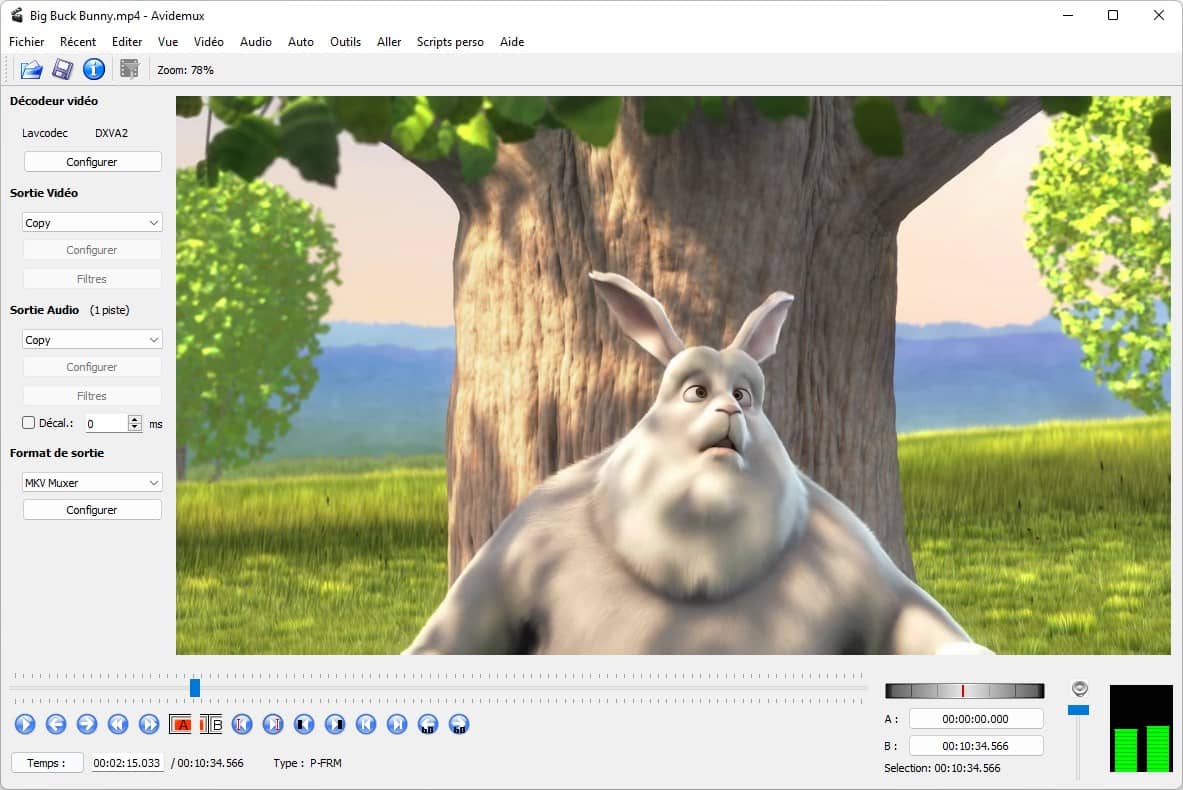This screenshot has height=790, width=1183.
Task: Open the Sortie Vidéo codec dropdown
Action: (x=92, y=223)
